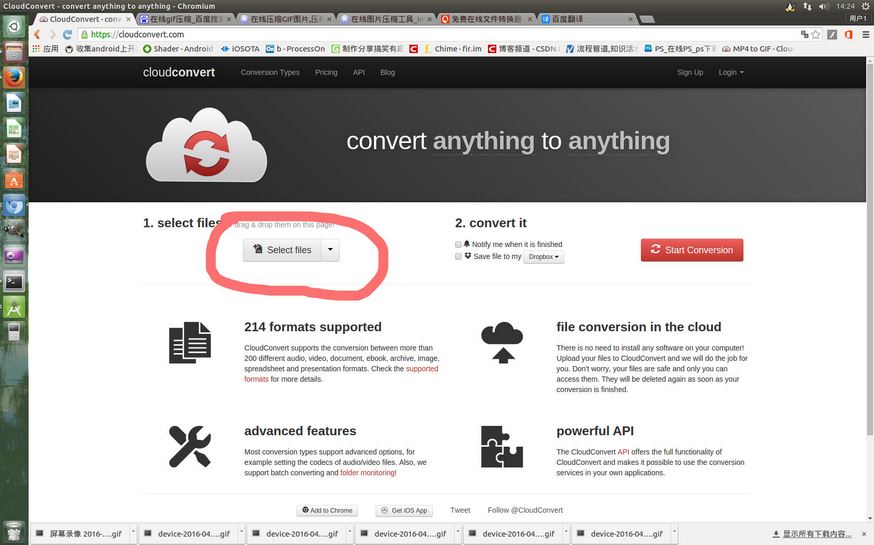Open a new browser tab
Image resolution: width=874 pixels, height=545 pixels.
[x=647, y=20]
